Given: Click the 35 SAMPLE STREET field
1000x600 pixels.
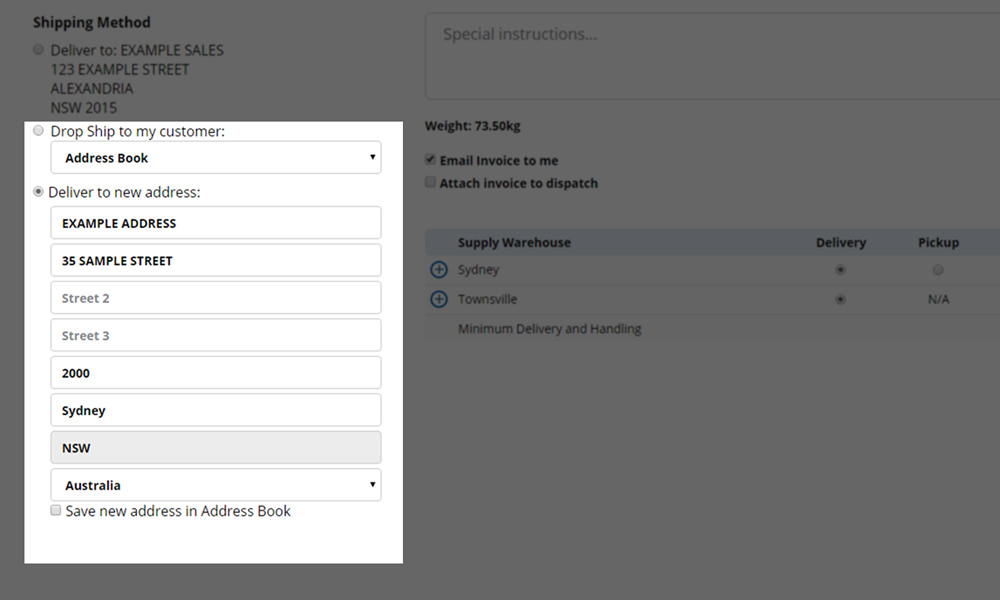Looking at the screenshot, I should tap(216, 261).
